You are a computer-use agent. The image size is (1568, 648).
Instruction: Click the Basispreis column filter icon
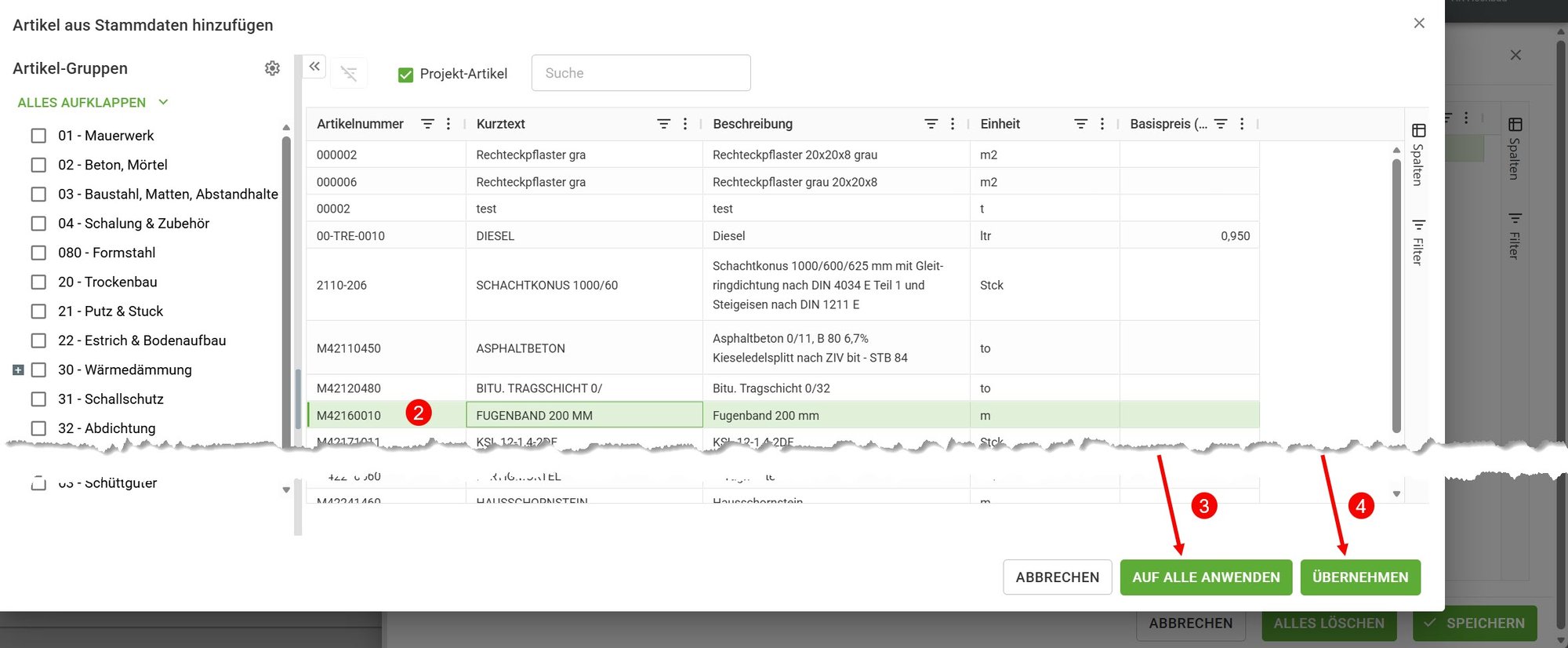(1221, 124)
